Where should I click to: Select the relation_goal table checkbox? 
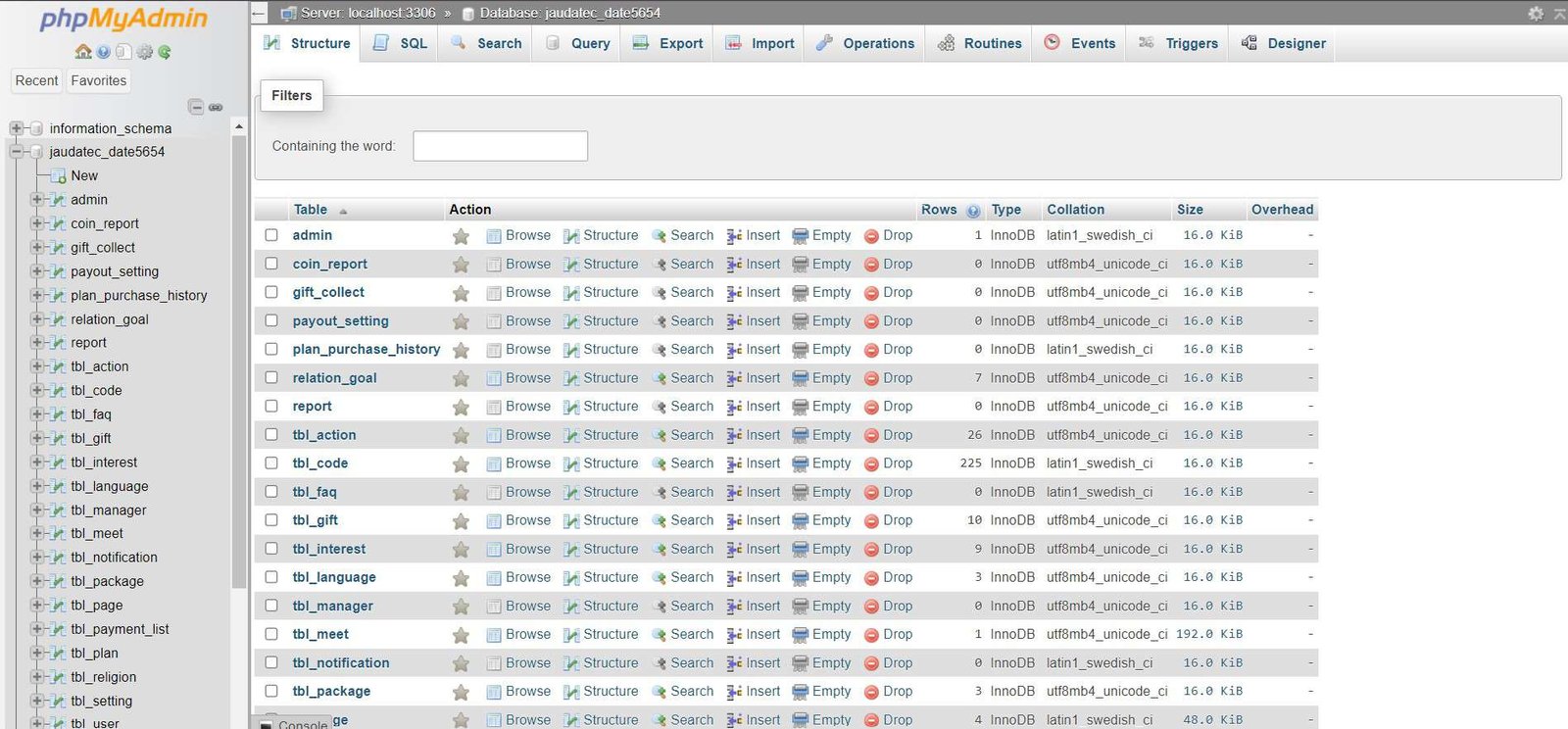point(271,378)
